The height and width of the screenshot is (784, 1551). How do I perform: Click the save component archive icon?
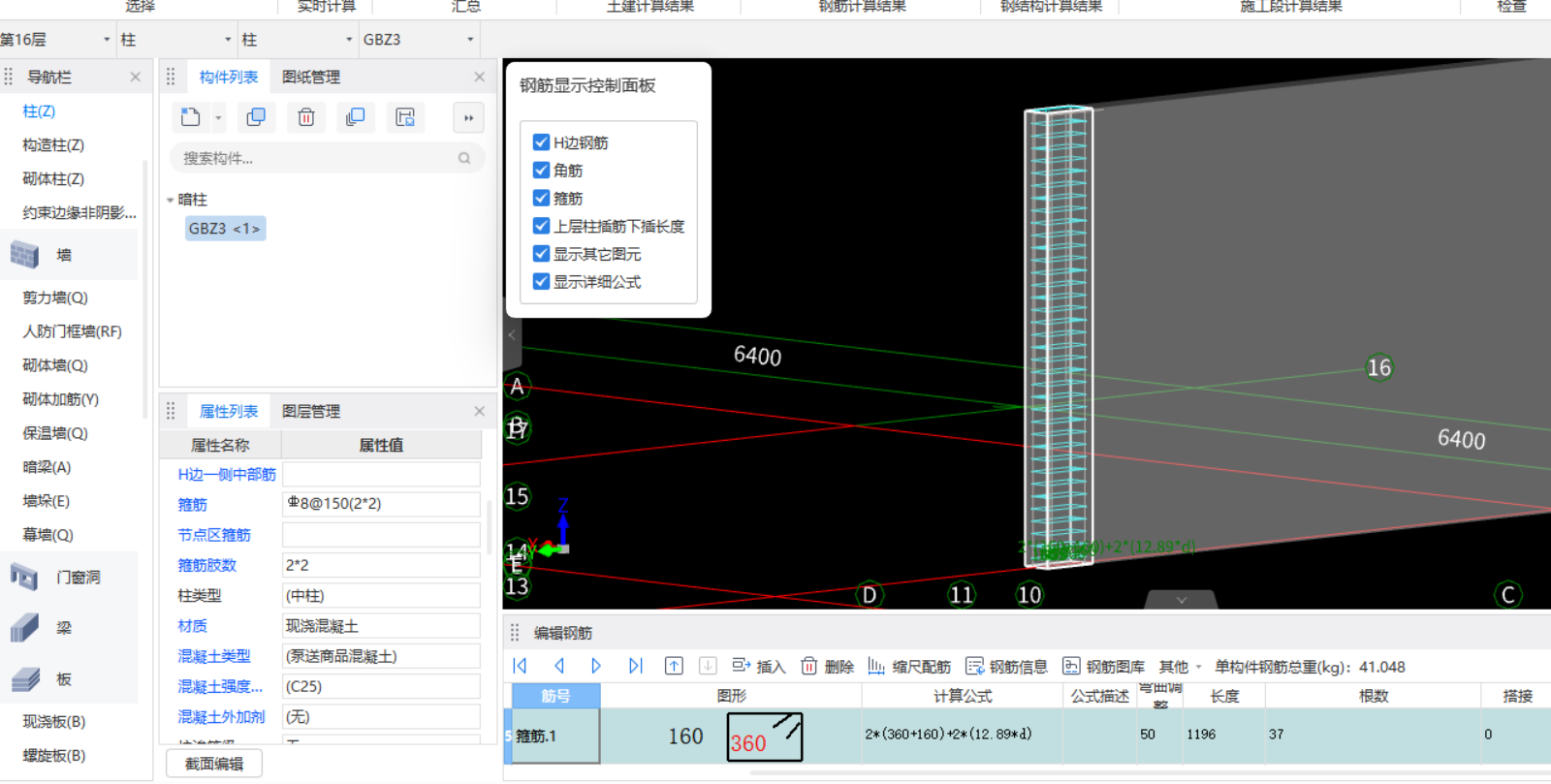coord(405,117)
